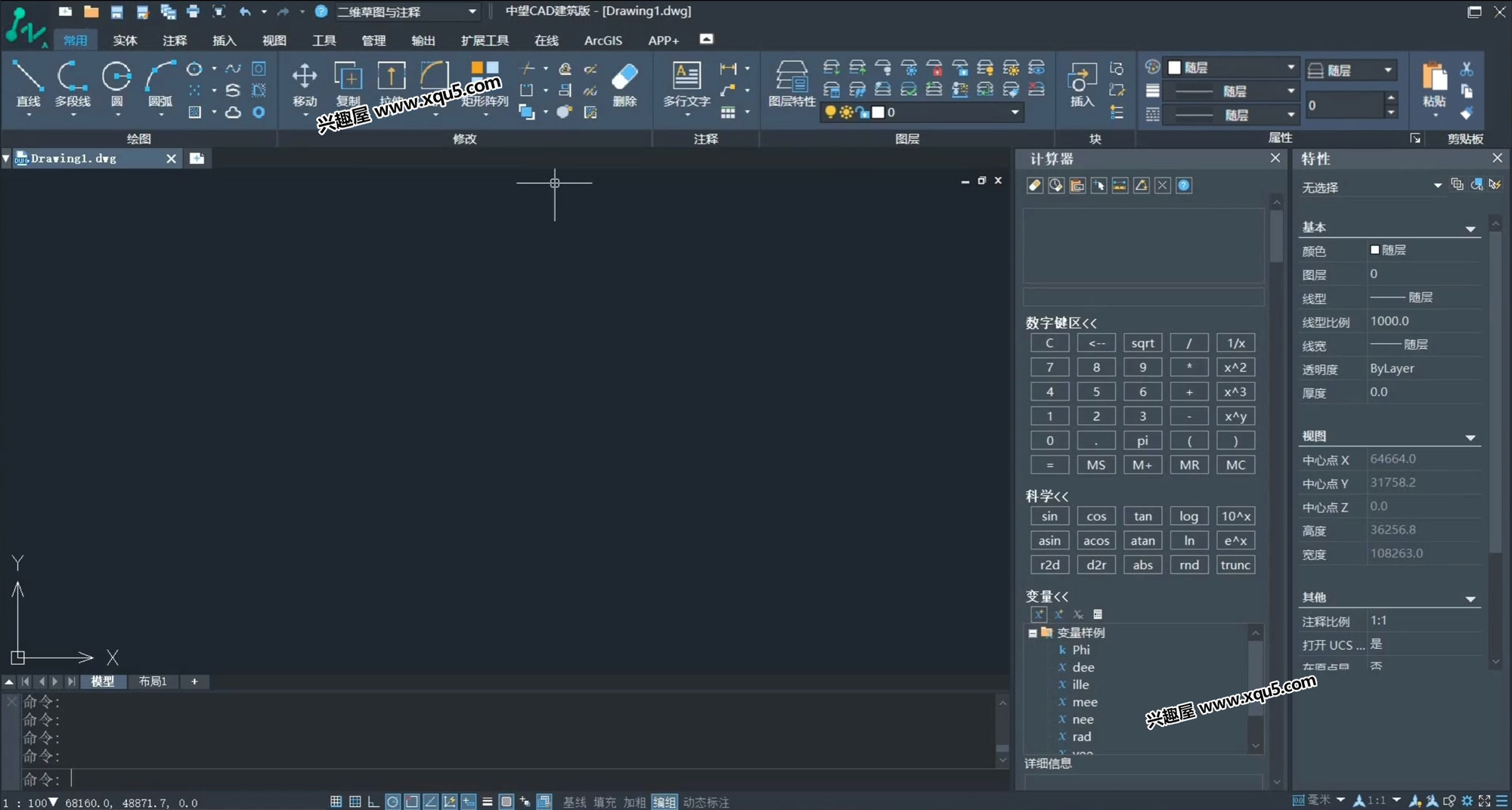Open 图层特性 layer properties manager

[792, 84]
